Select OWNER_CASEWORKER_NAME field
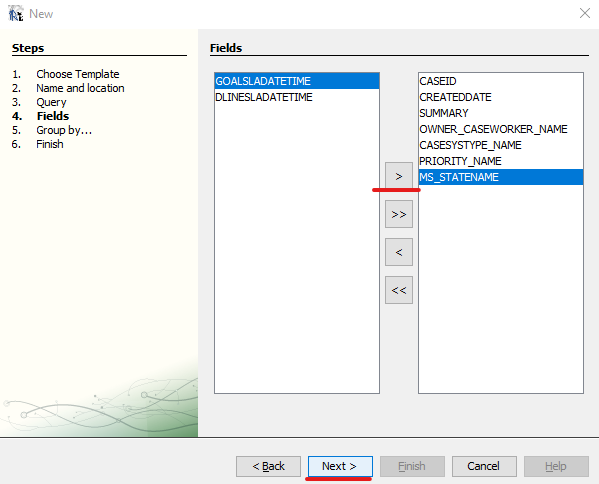 click(501, 129)
